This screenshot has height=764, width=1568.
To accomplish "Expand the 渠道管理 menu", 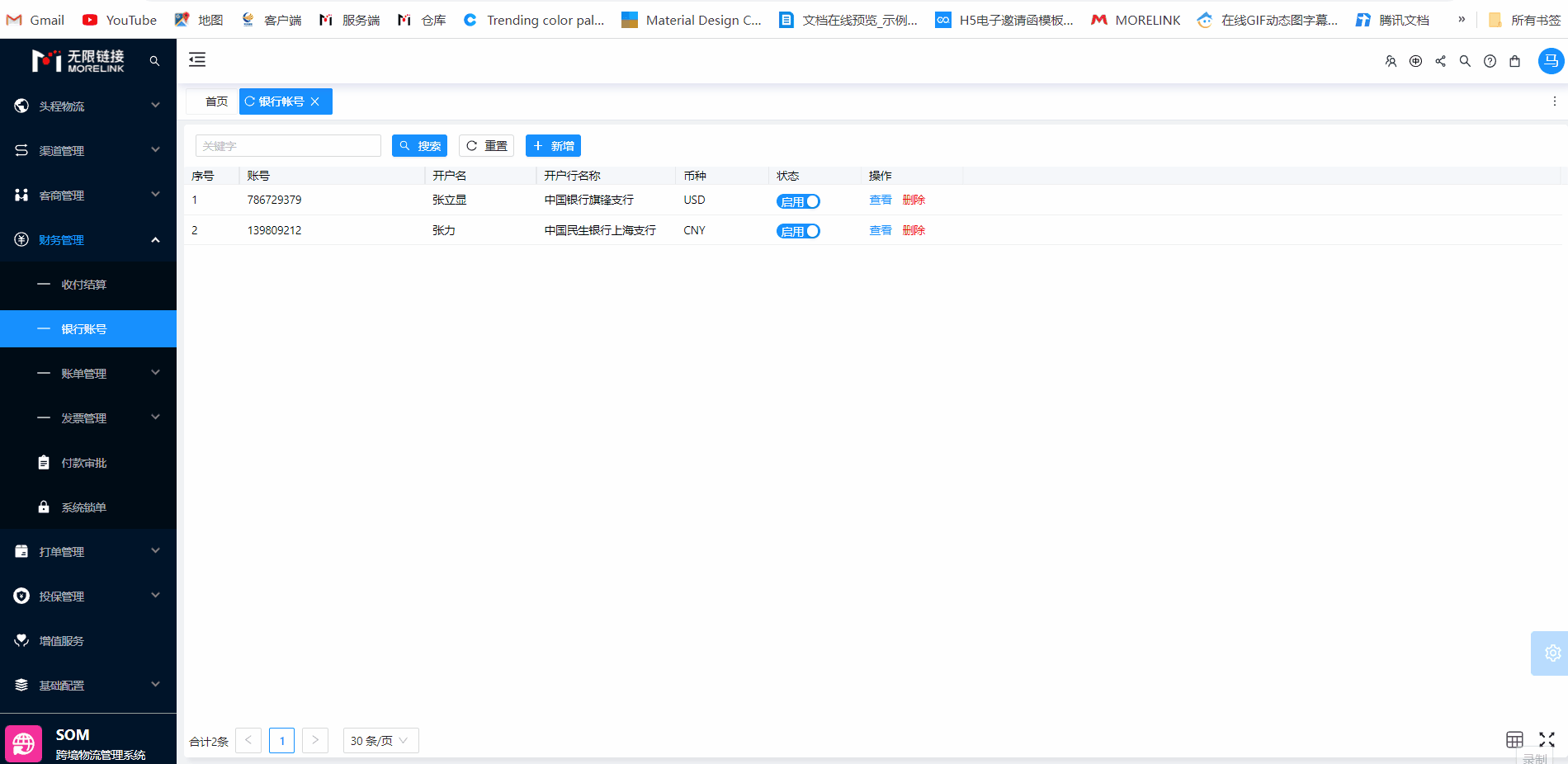I will (x=88, y=151).
